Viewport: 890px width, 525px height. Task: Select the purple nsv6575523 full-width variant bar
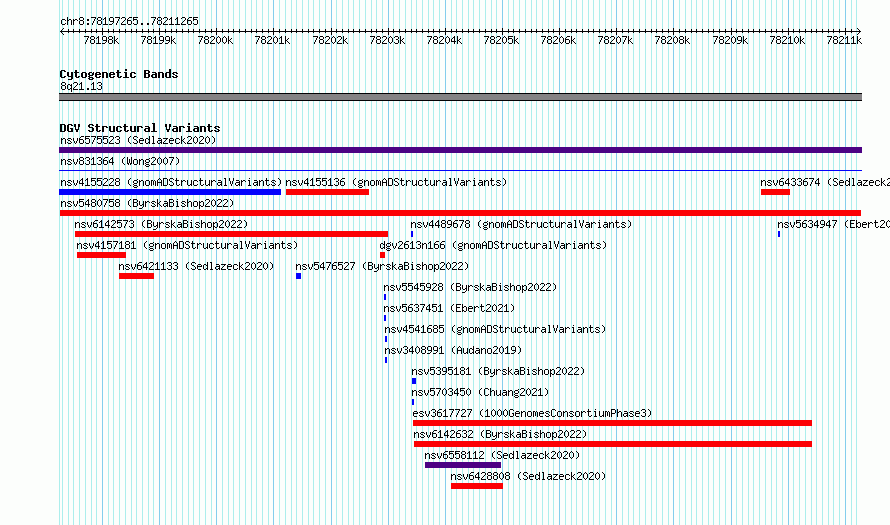(x=460, y=150)
